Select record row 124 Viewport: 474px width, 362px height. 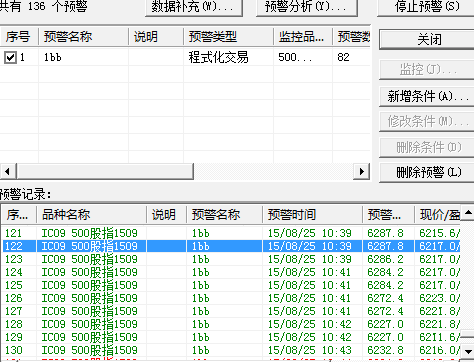coord(231,272)
